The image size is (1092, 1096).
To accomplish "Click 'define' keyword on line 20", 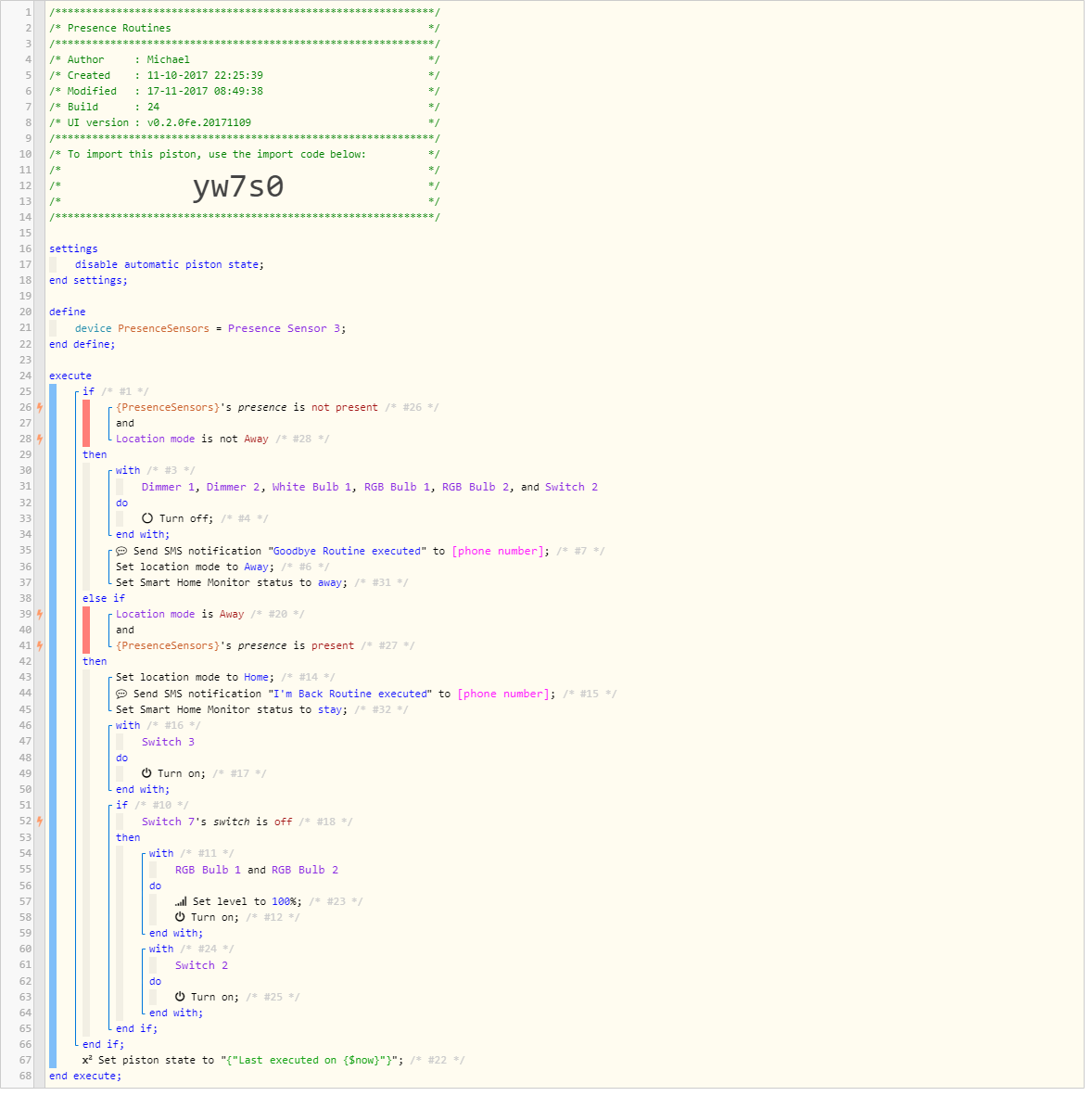I will [x=67, y=313].
